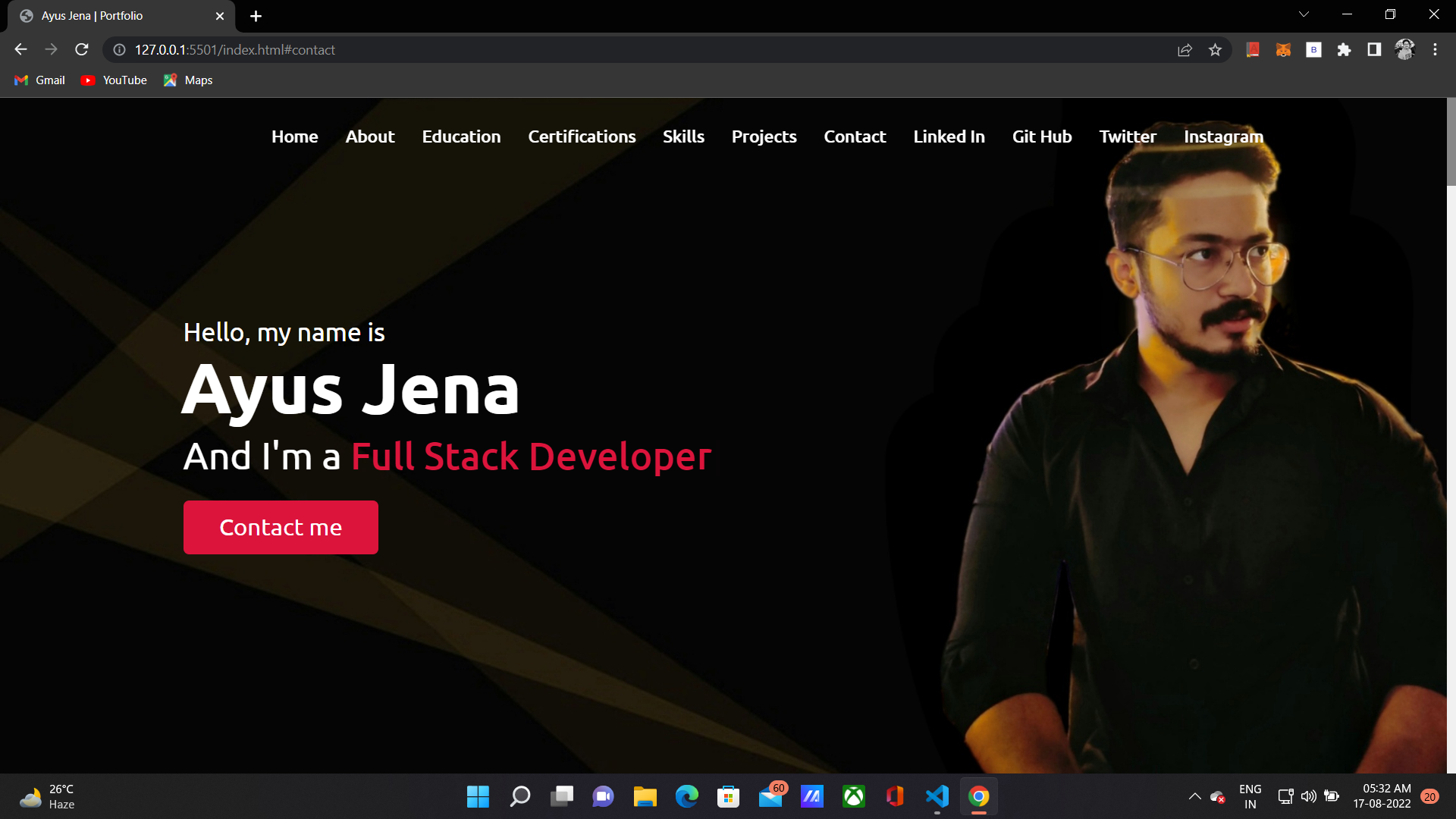
Task: Open the Teams Chat taskbar icon
Action: pos(604,796)
